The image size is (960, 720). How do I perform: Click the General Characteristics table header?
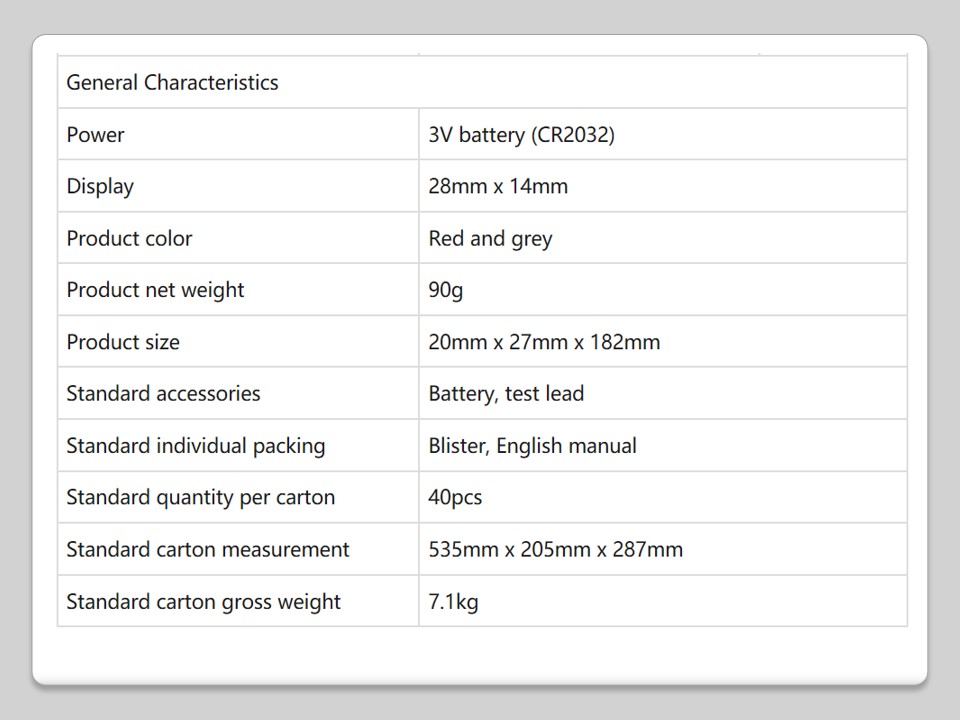pyautogui.click(x=172, y=82)
